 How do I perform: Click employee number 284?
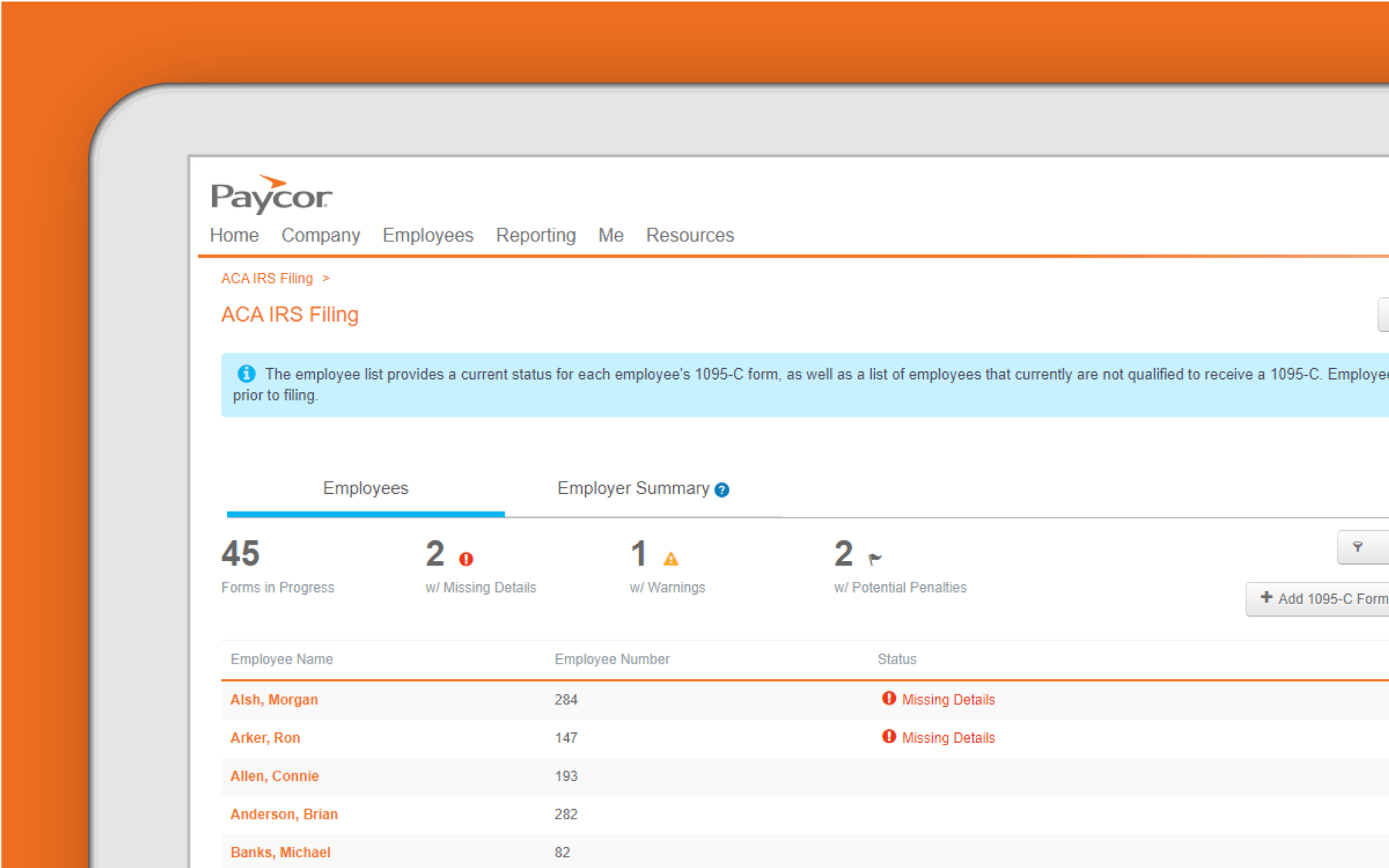click(x=566, y=700)
